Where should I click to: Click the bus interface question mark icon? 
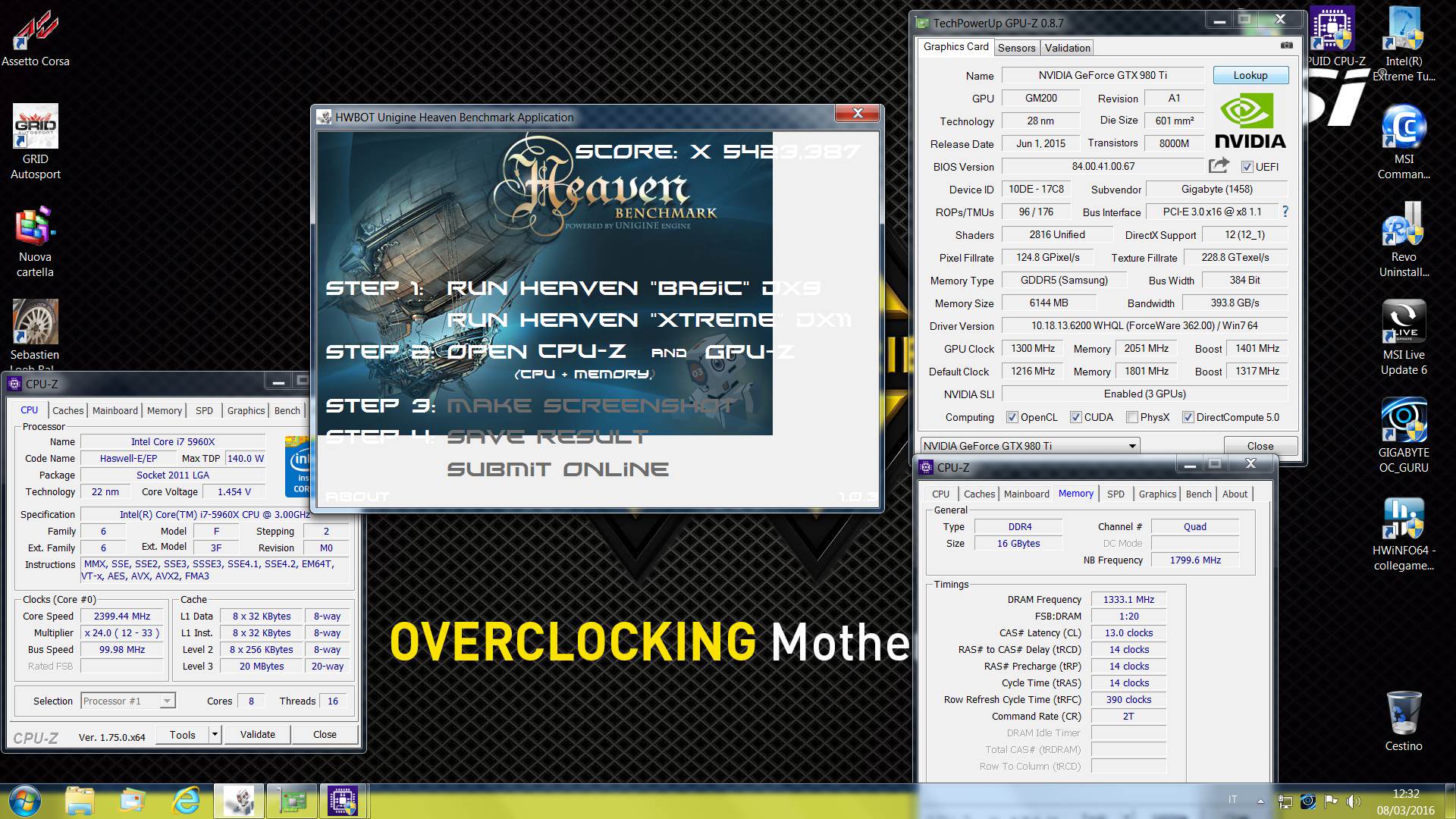click(1285, 212)
